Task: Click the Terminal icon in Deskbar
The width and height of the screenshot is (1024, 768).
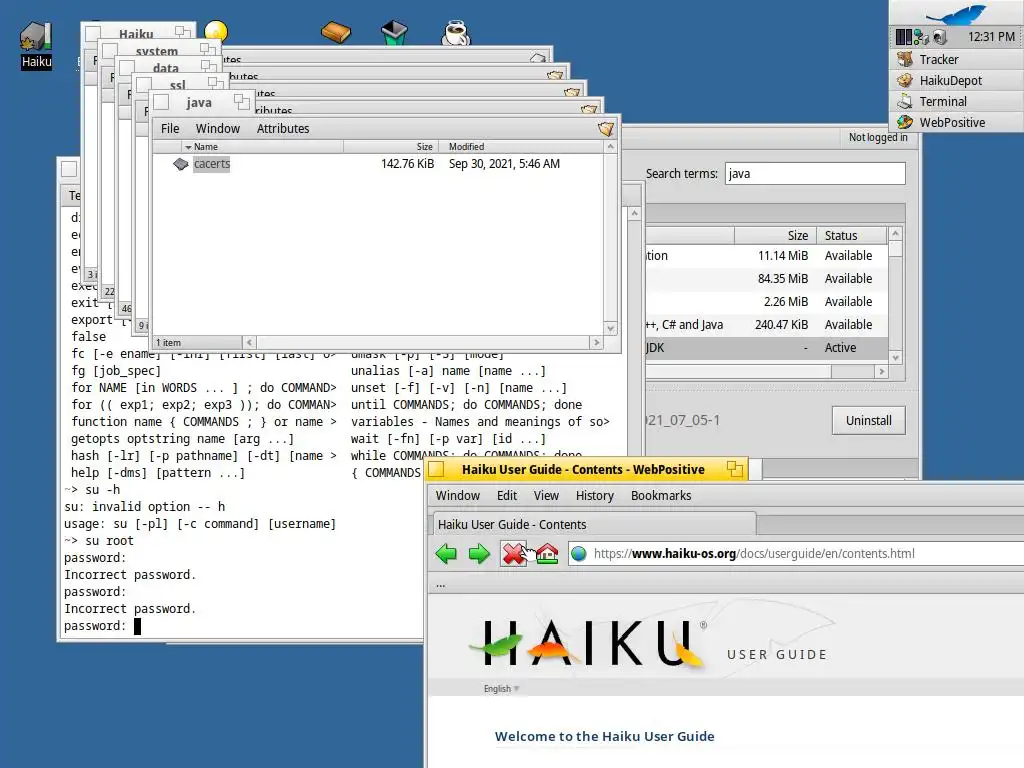Action: 905,101
